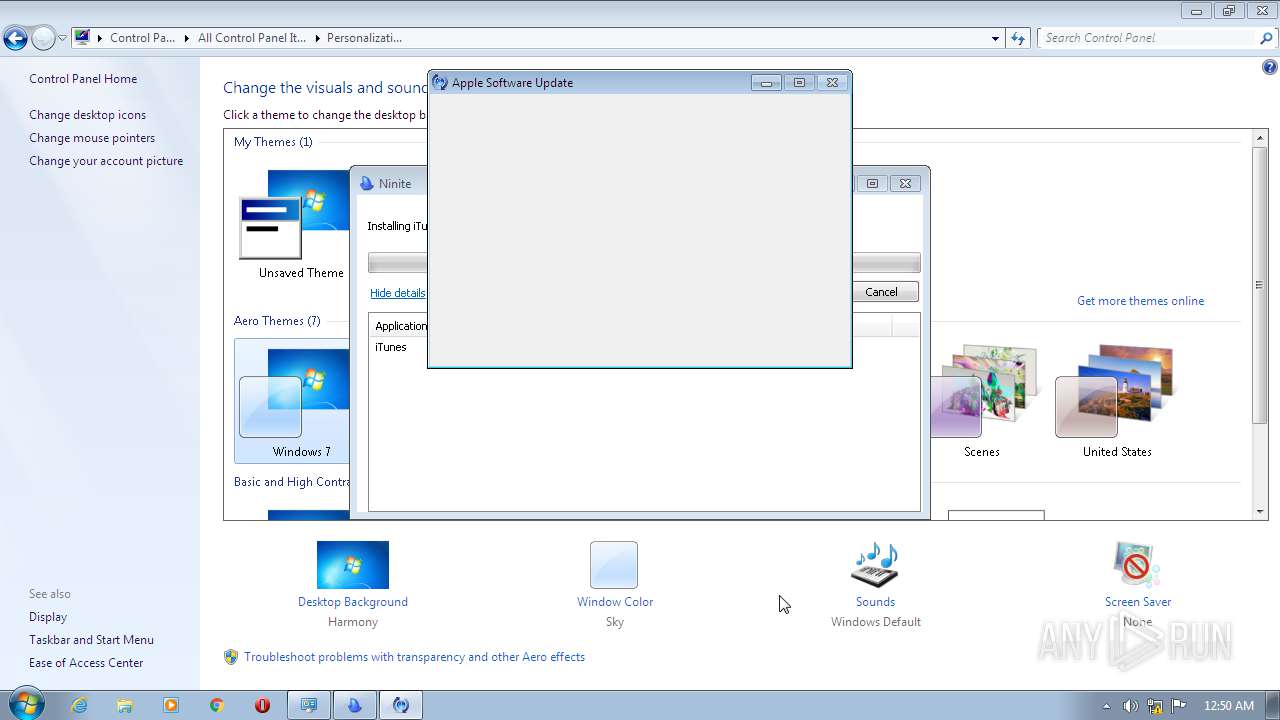
Task: Click the All Control Panel Items breadcrumb
Action: (251, 38)
